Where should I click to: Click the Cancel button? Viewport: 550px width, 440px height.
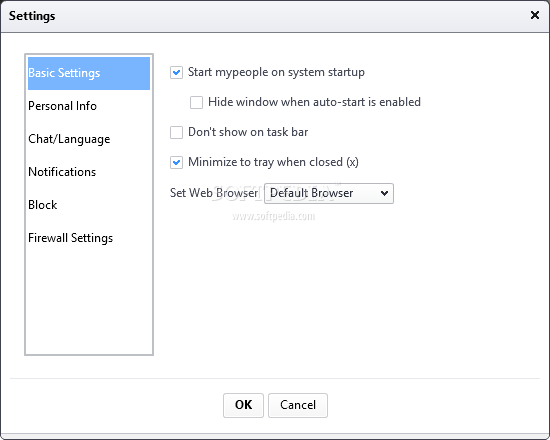pyautogui.click(x=298, y=405)
